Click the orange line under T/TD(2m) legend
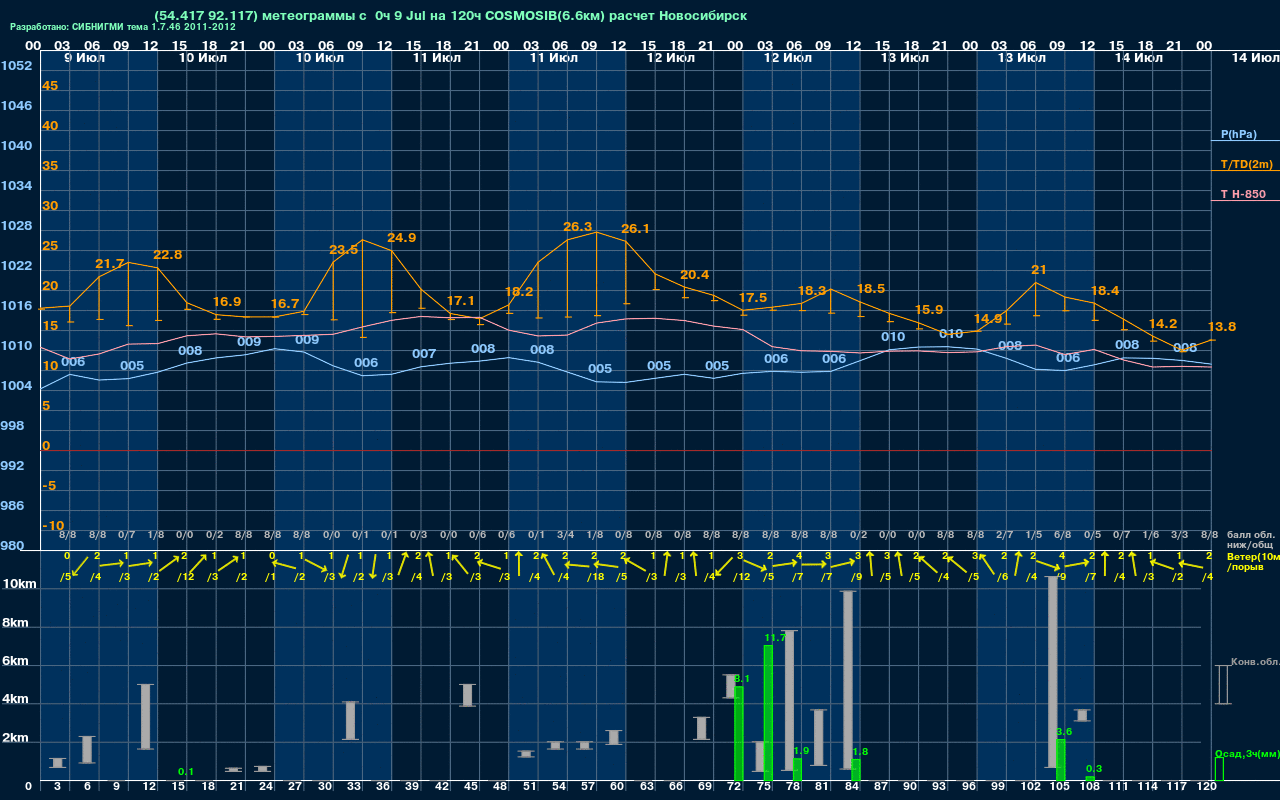 point(1245,171)
